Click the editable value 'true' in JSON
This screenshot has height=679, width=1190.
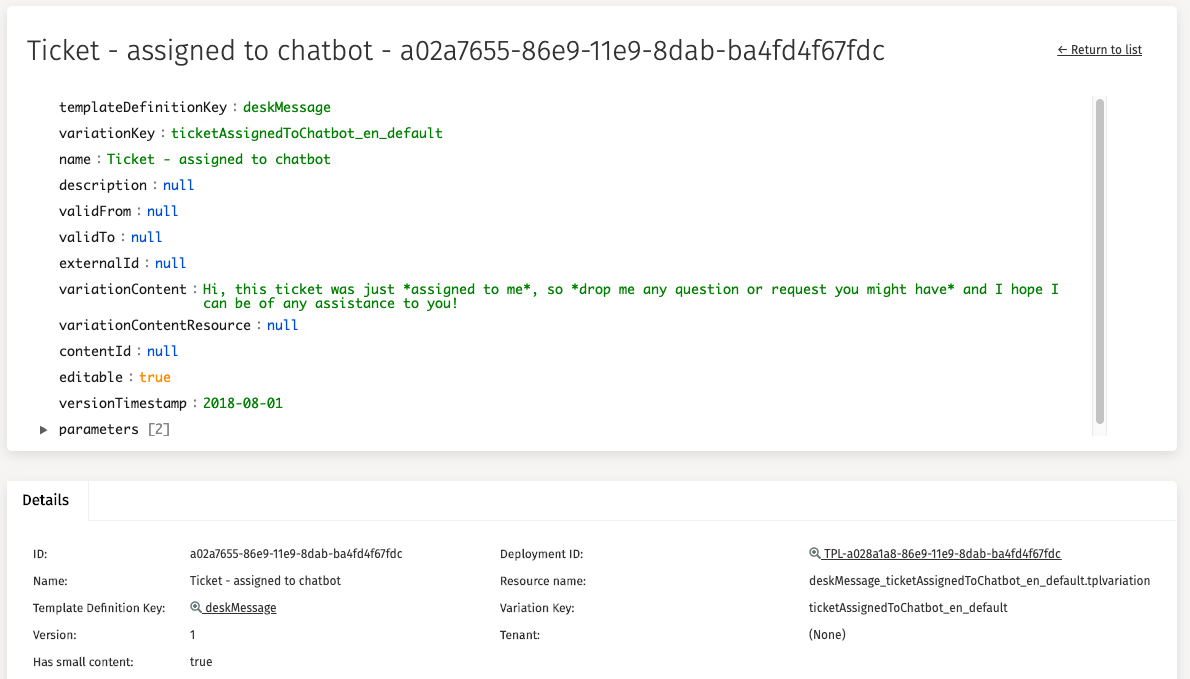click(155, 378)
